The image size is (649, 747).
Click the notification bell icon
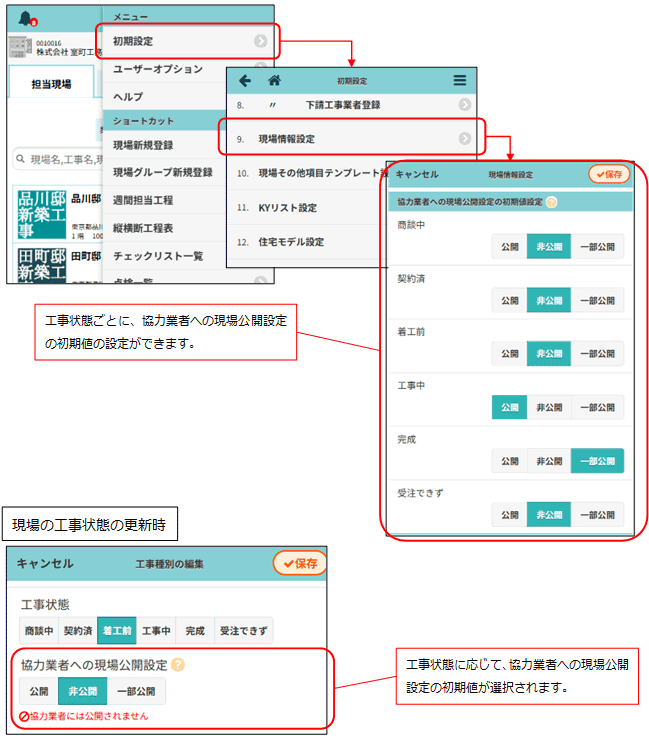(24, 16)
